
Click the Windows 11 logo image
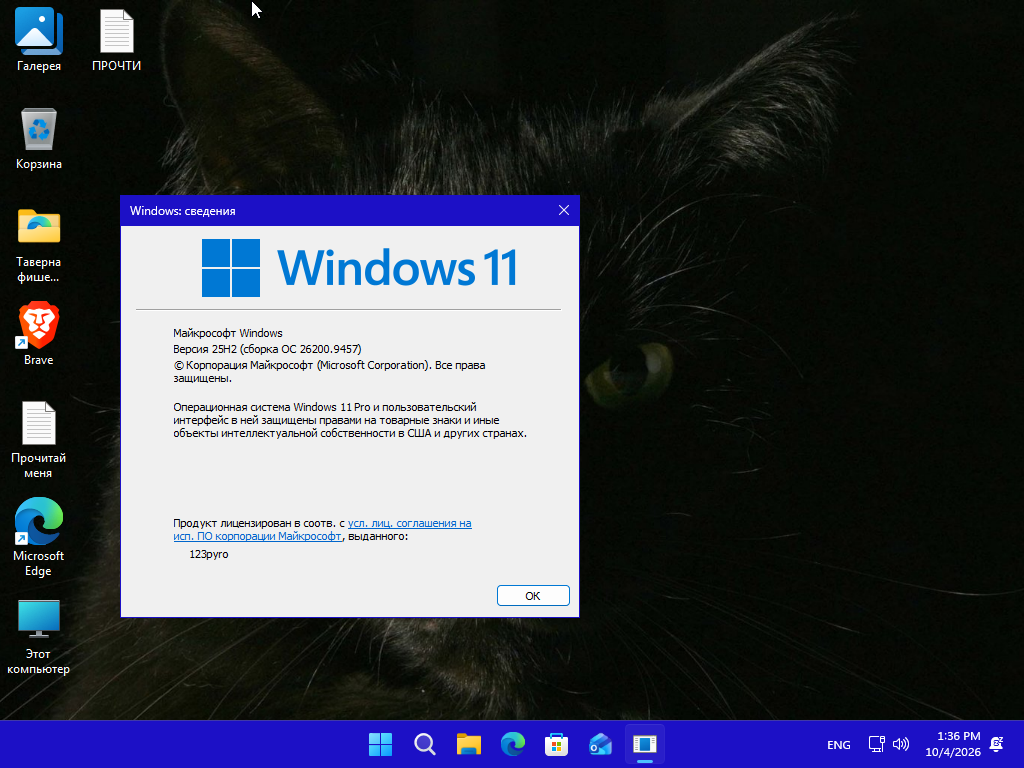point(359,268)
